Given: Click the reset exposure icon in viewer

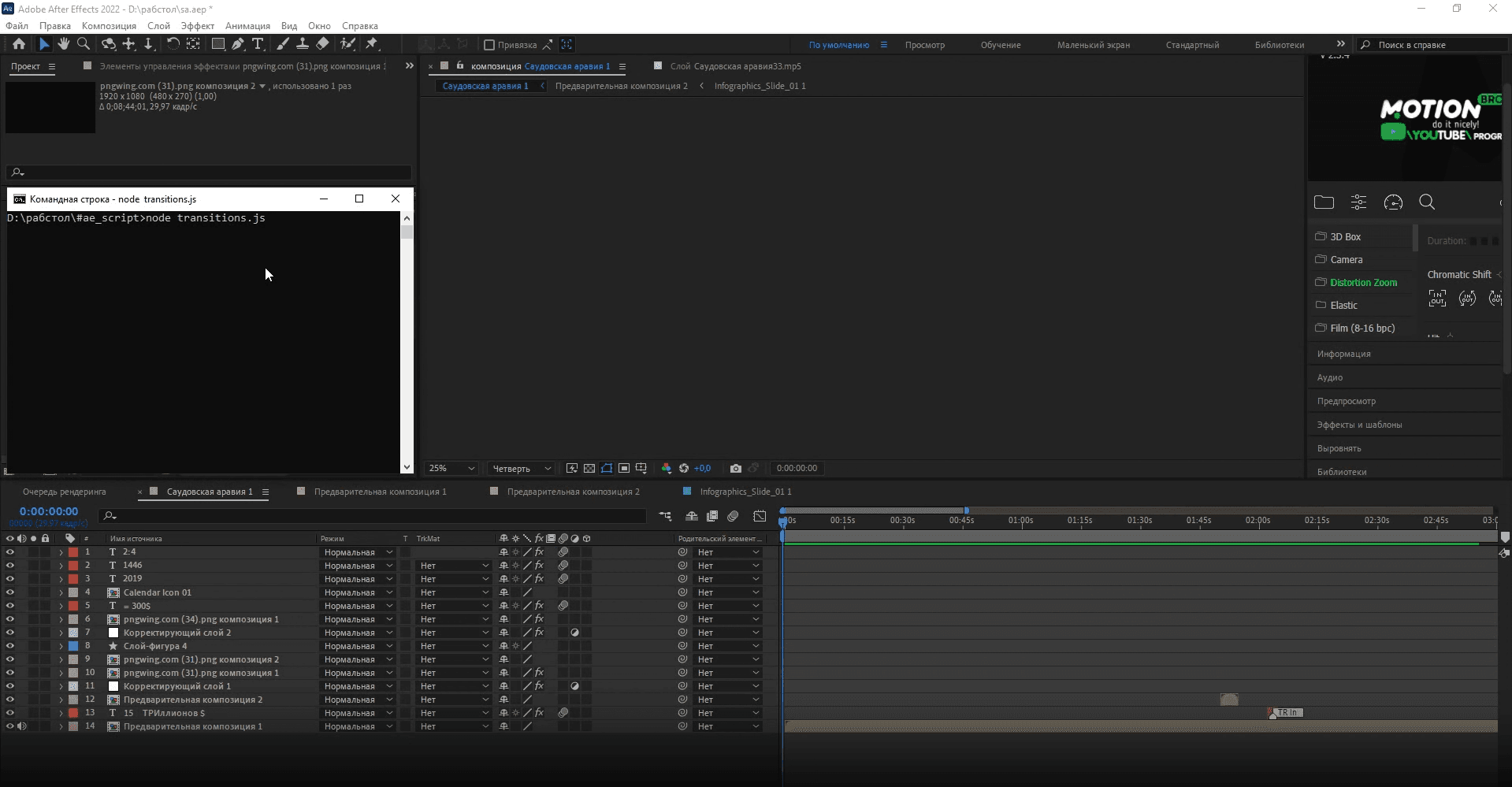Looking at the screenshot, I should pos(684,468).
